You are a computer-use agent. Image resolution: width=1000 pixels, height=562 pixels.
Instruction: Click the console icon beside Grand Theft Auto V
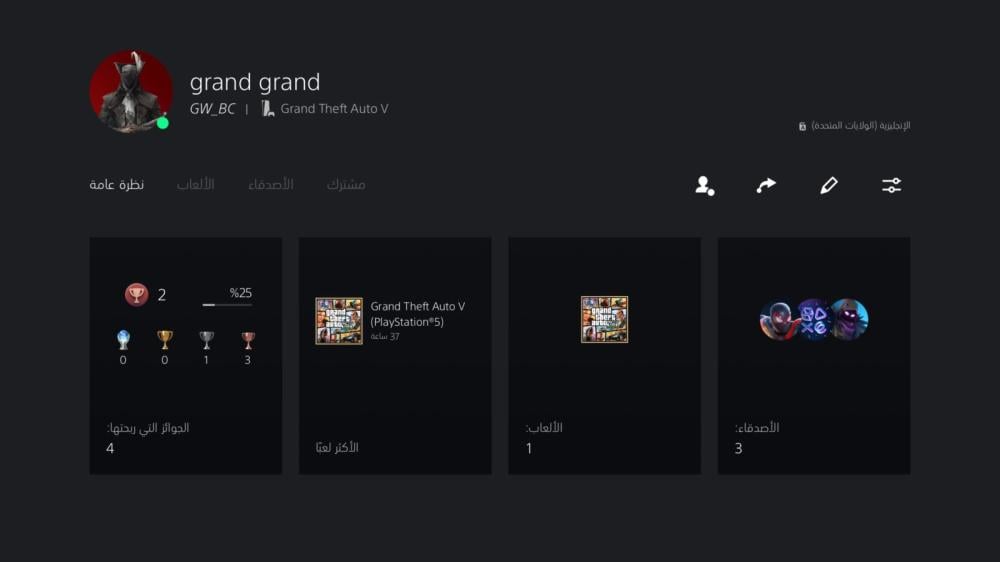[x=268, y=108]
